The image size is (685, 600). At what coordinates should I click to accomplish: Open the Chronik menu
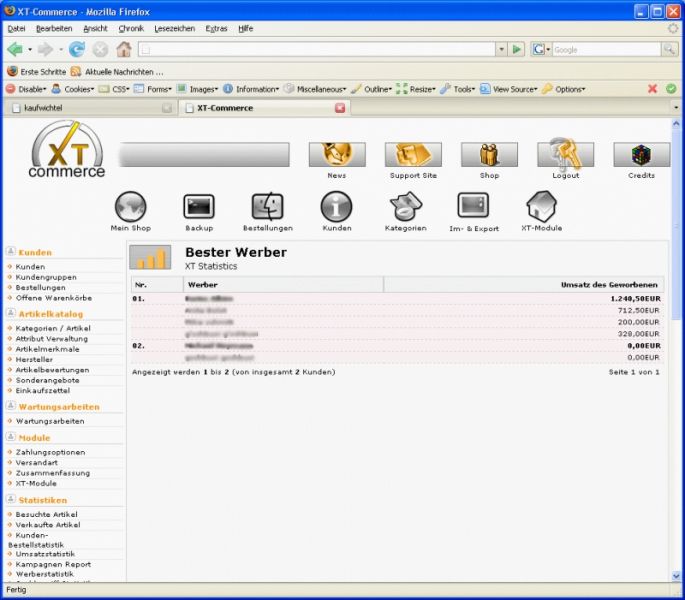[131, 28]
